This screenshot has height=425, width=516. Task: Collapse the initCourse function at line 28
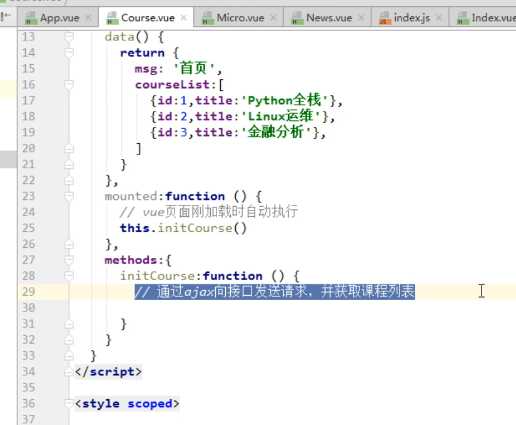[x=69, y=276]
